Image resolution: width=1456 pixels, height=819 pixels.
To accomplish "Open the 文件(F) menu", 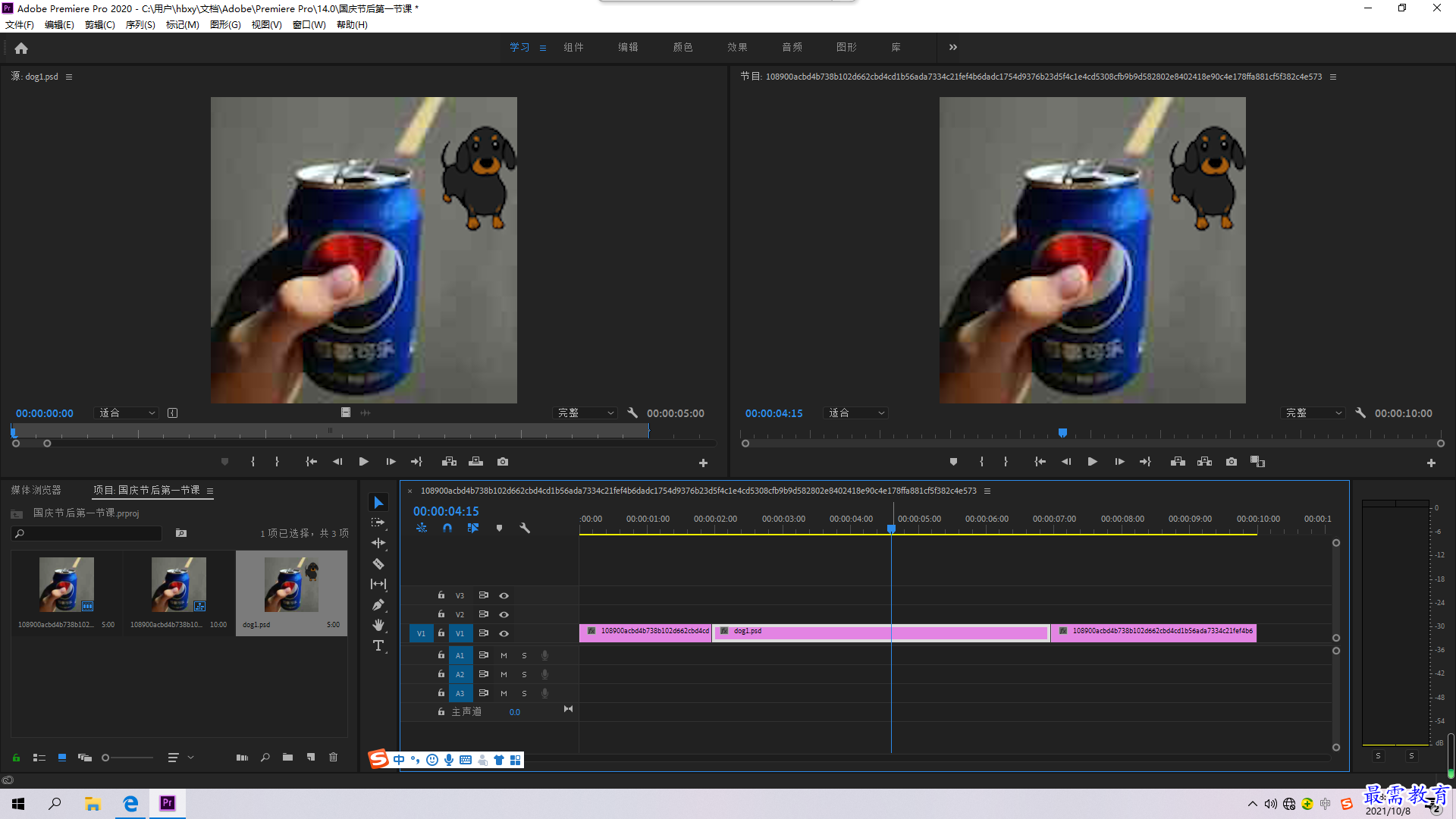I will tap(20, 25).
